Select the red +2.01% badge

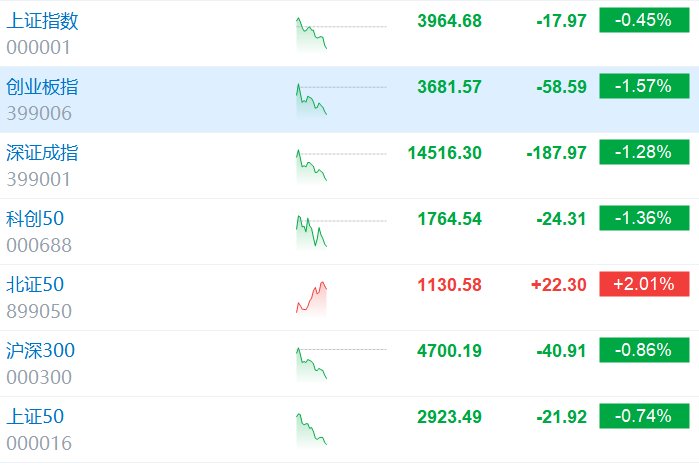click(644, 284)
